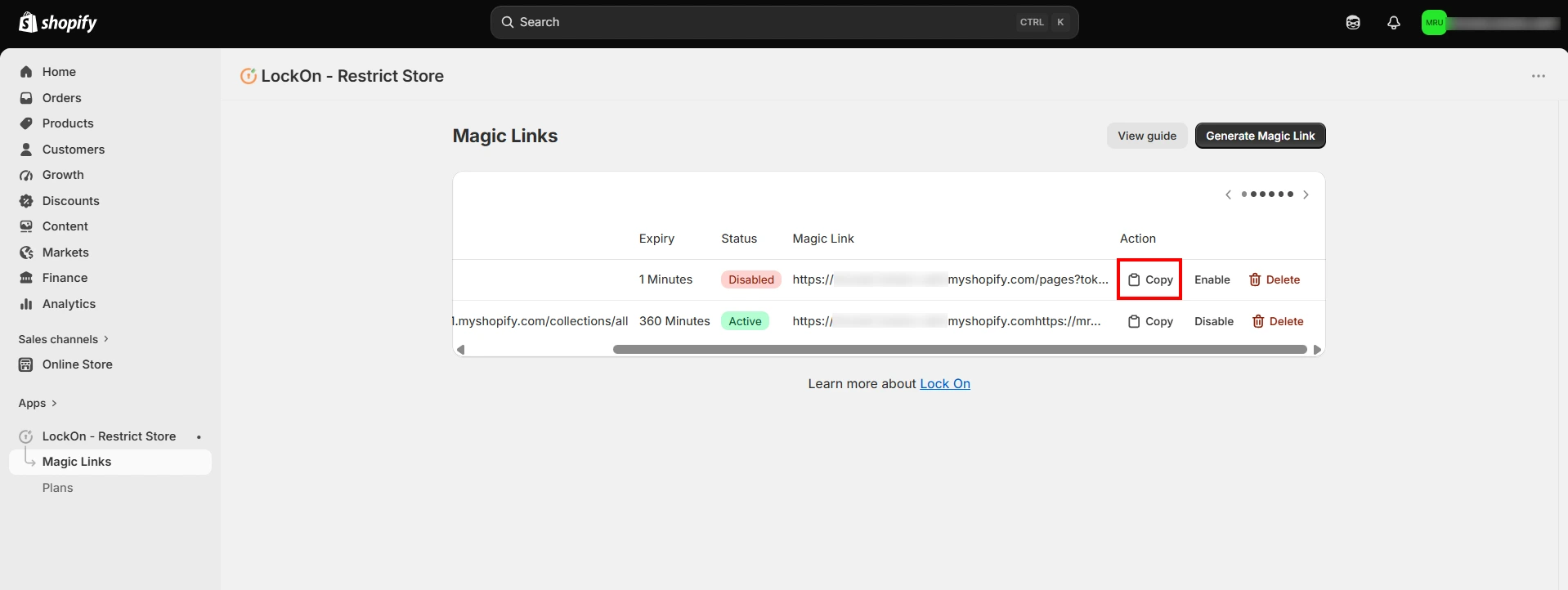Image resolution: width=1568 pixels, height=590 pixels.
Task: Open the three-dot more actions menu
Action: (1539, 76)
